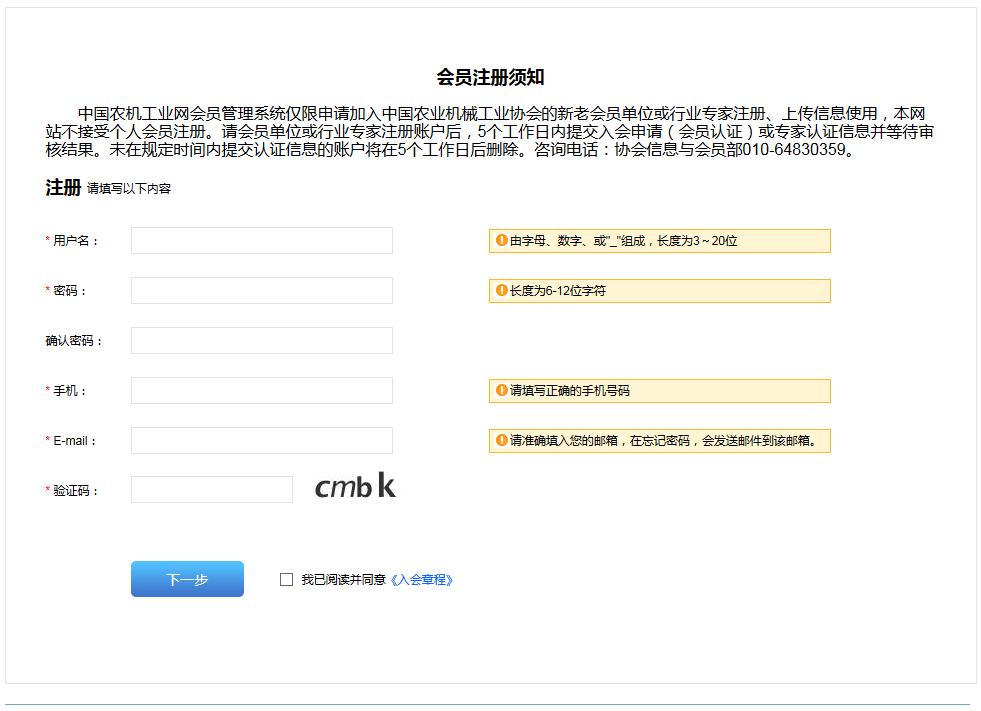
Task: Click into the 密码 input box
Action: (261, 291)
